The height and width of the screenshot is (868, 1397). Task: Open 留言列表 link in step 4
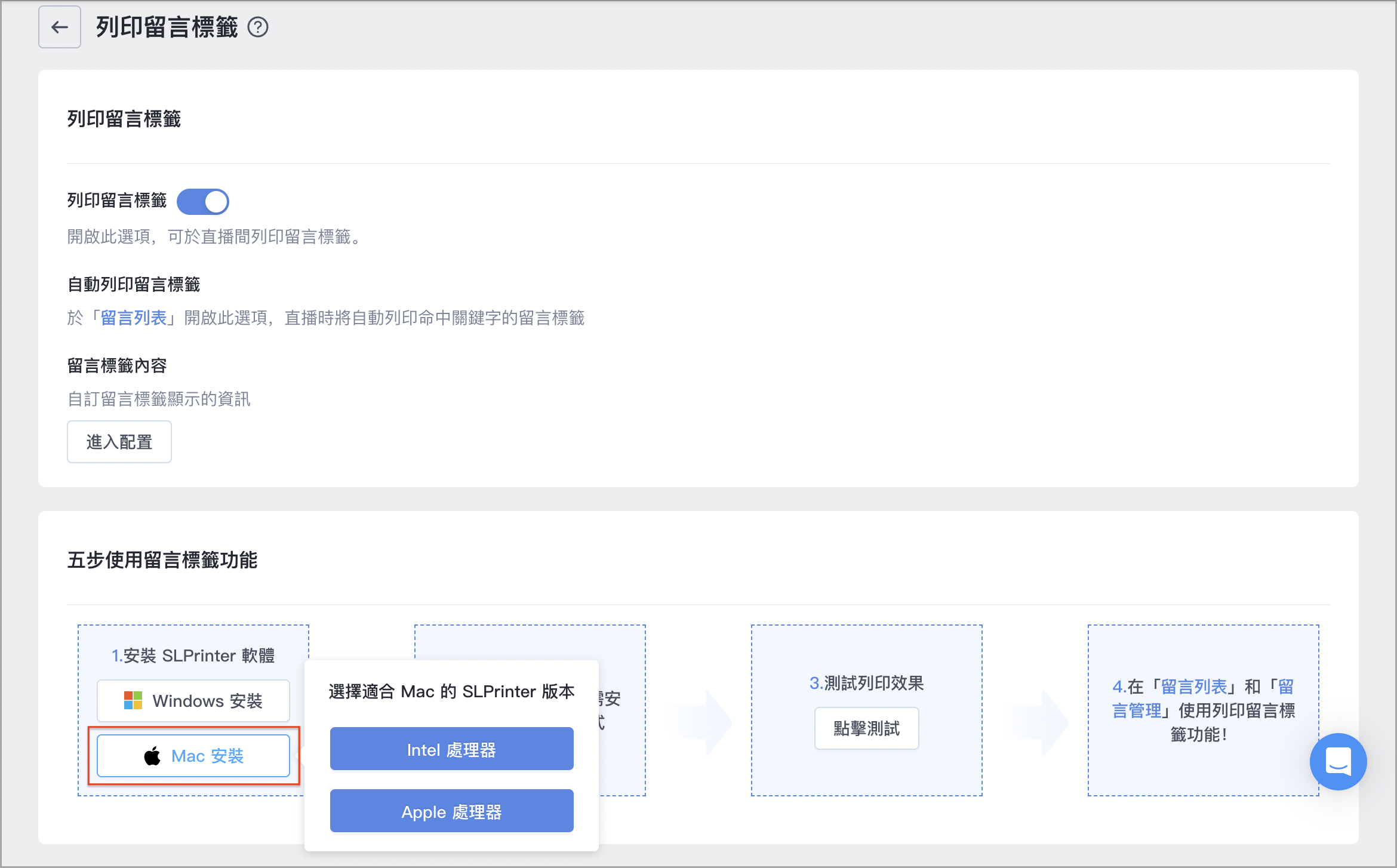click(1193, 687)
